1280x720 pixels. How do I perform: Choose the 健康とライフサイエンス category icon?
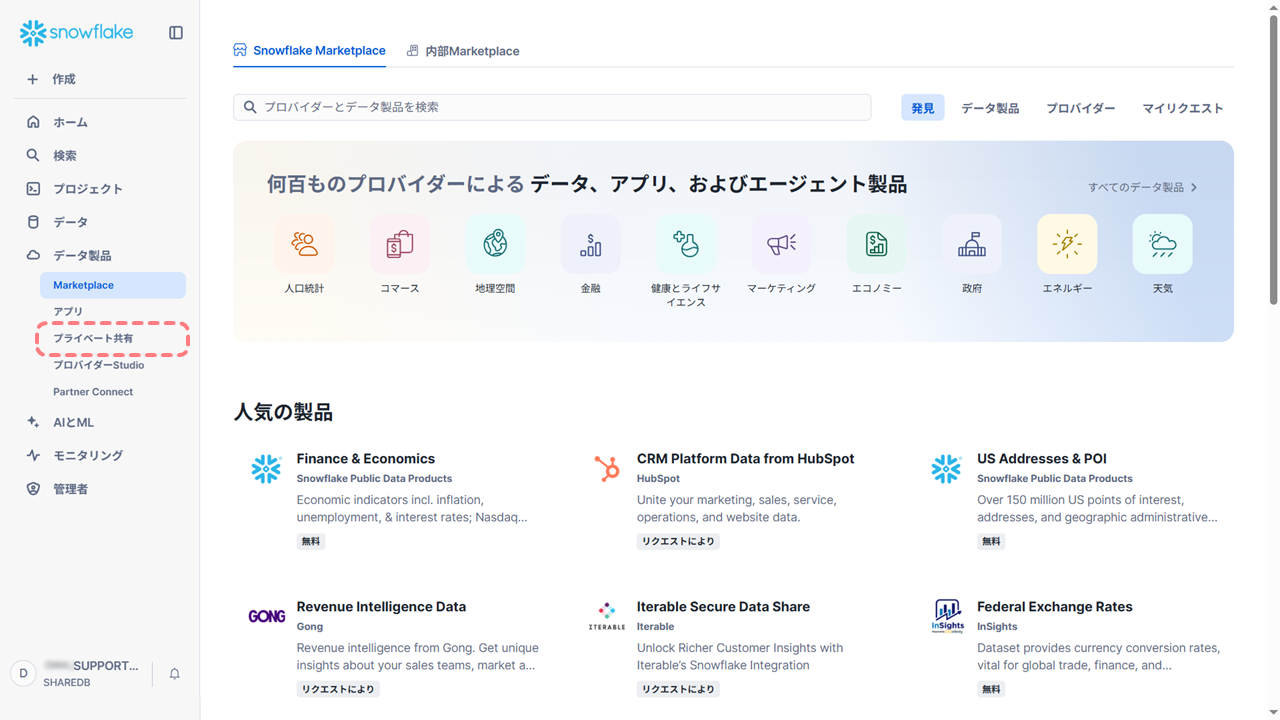click(x=686, y=244)
